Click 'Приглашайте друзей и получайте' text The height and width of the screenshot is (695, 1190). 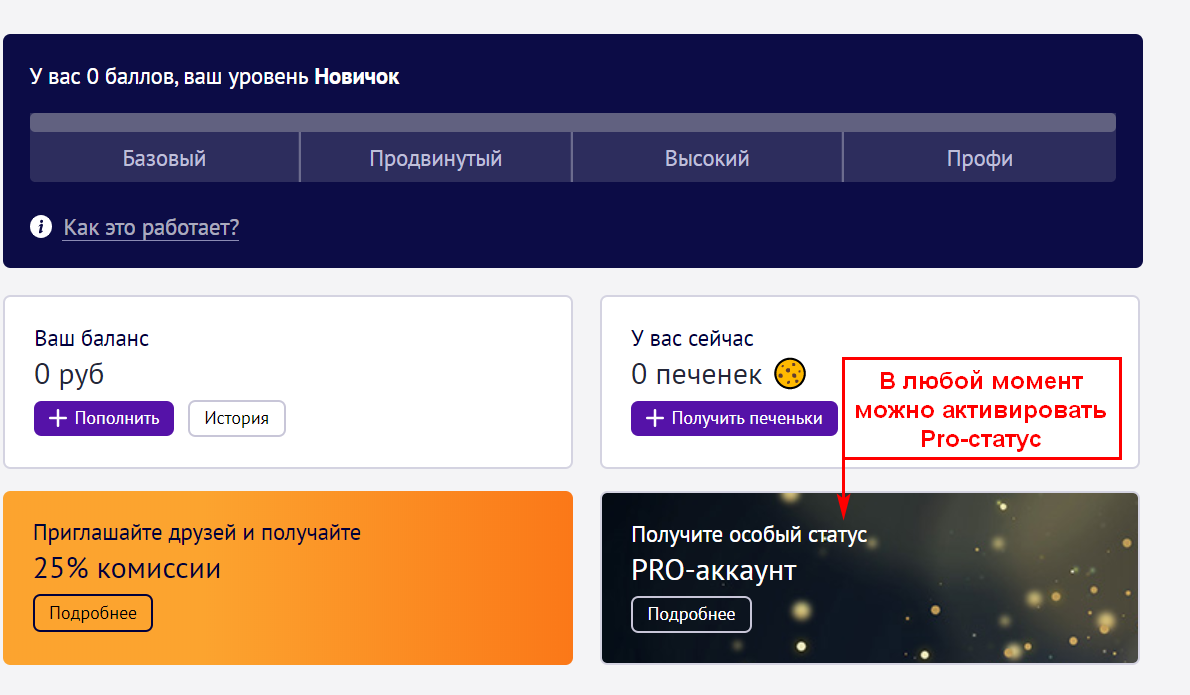click(197, 533)
